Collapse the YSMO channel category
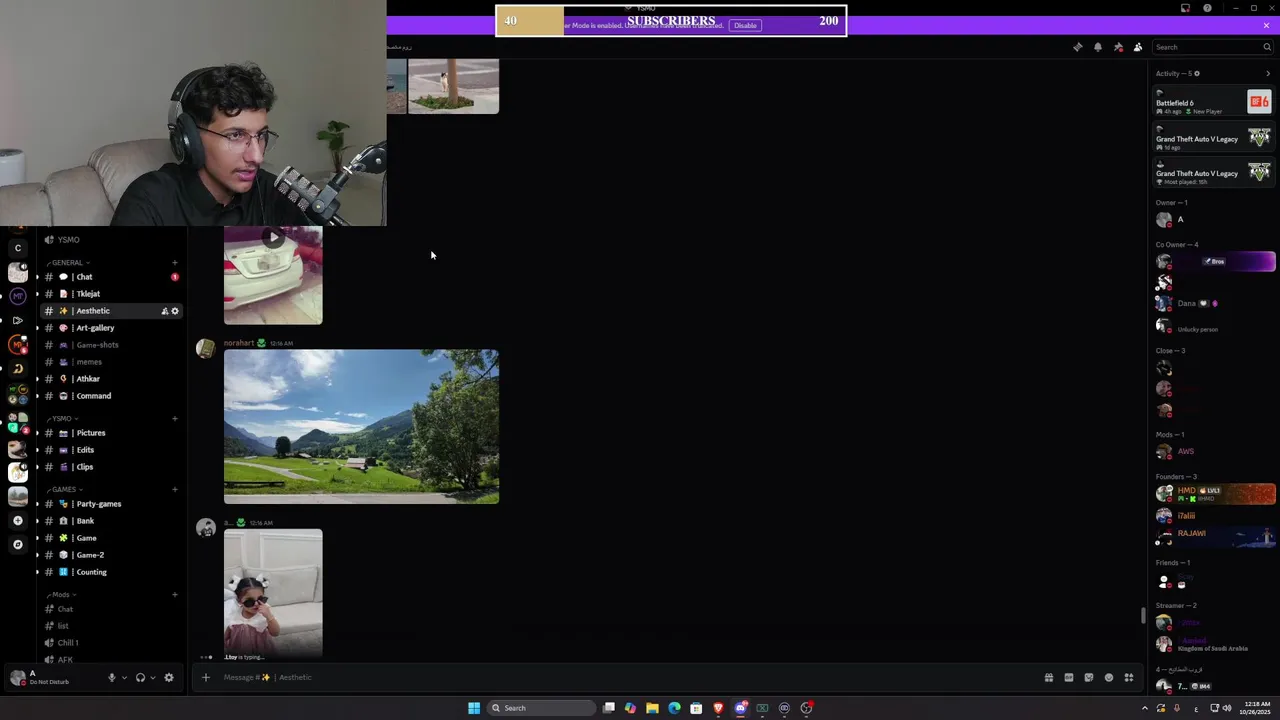This screenshot has height=720, width=1280. pyautogui.click(x=62, y=418)
